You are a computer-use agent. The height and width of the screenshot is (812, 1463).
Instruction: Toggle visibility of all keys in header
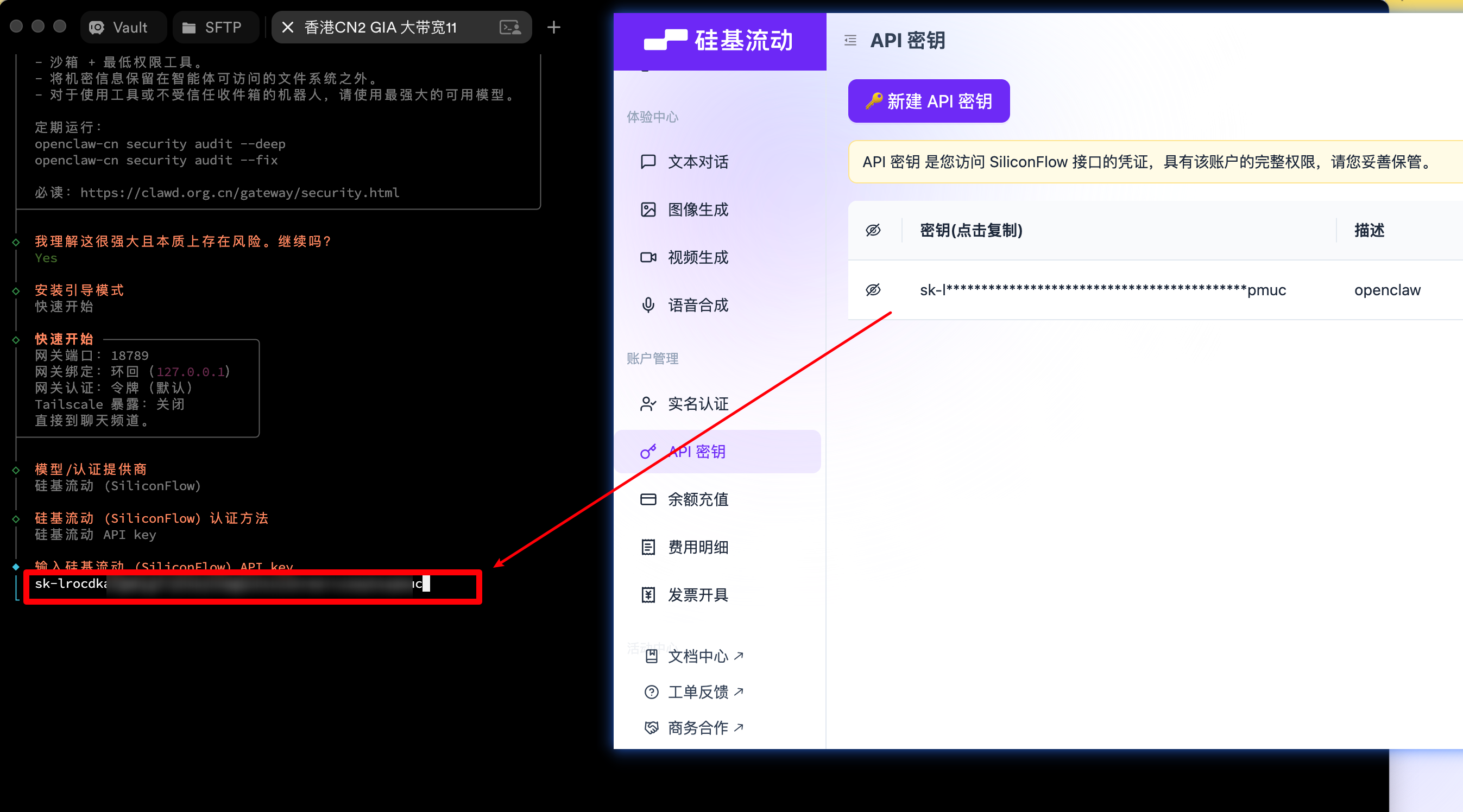point(873,230)
